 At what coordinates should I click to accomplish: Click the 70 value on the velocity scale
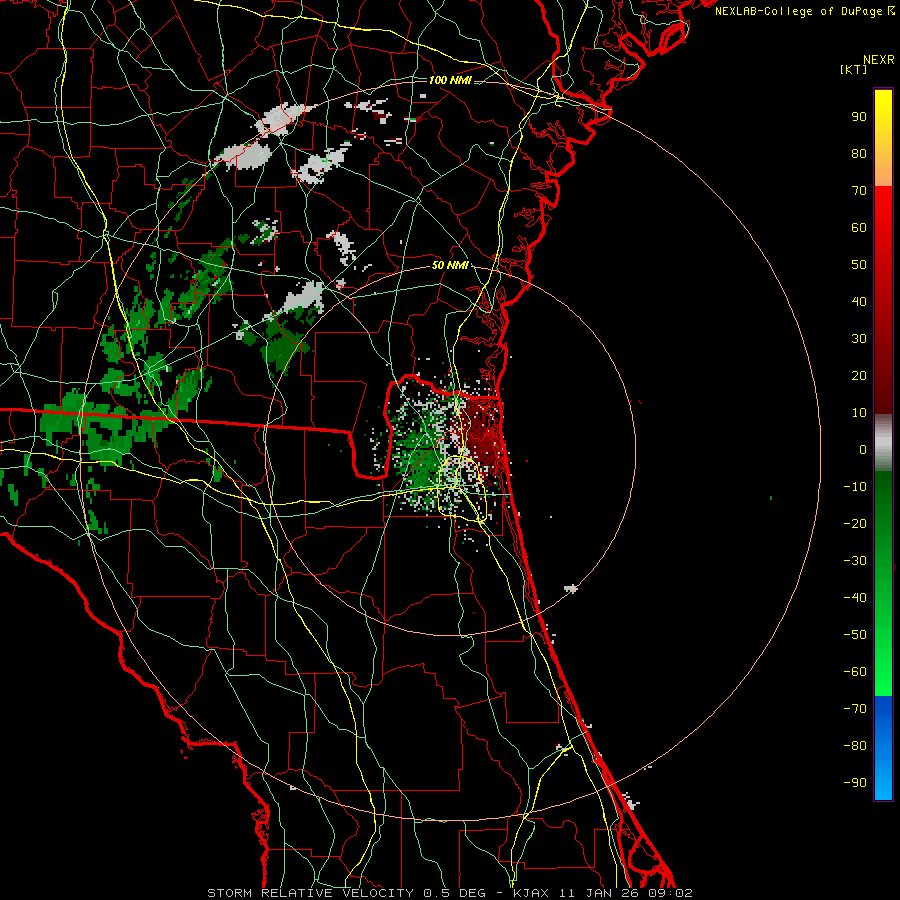pyautogui.click(x=859, y=191)
